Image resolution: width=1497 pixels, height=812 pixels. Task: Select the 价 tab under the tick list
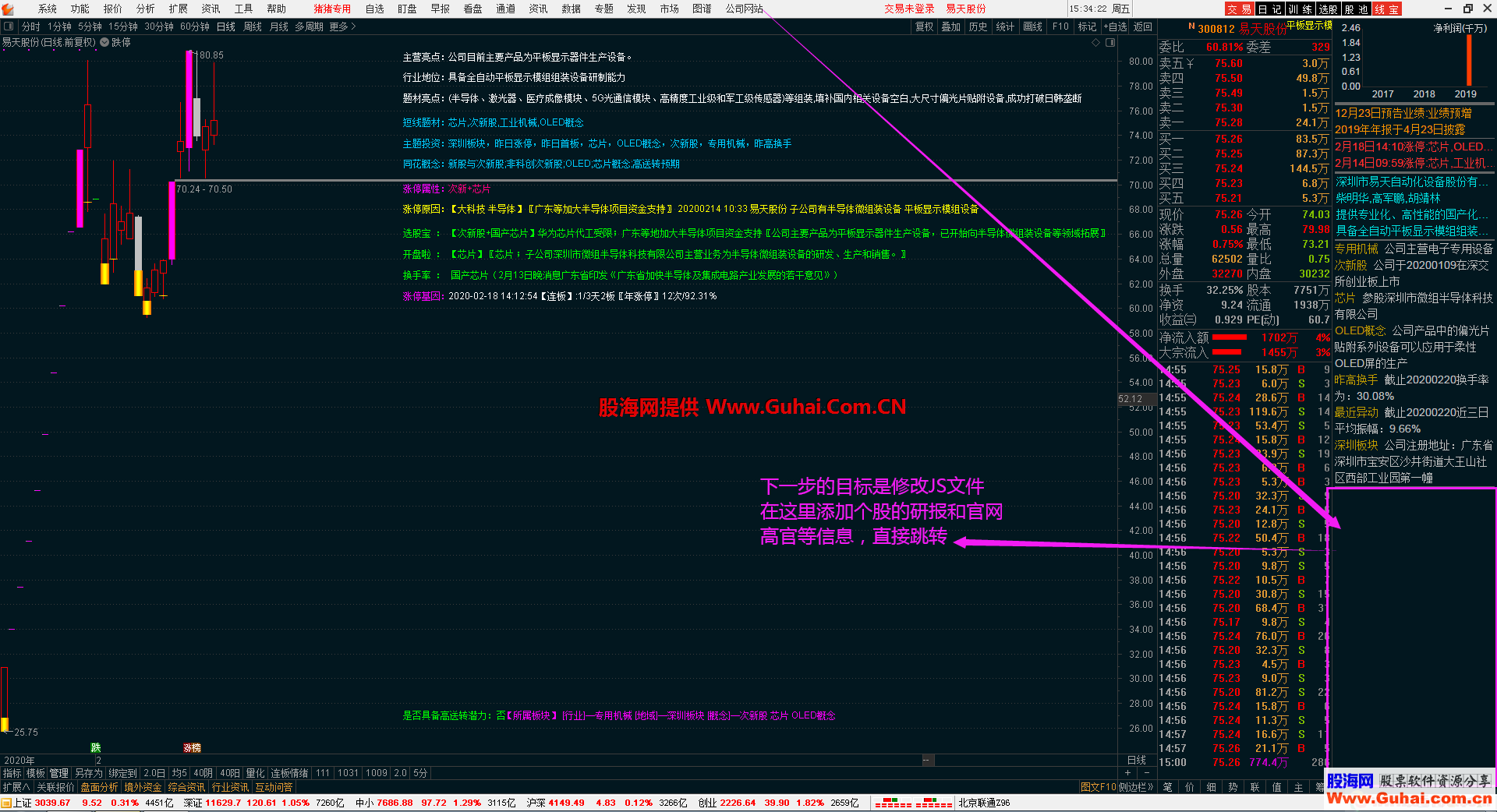(x=1189, y=787)
